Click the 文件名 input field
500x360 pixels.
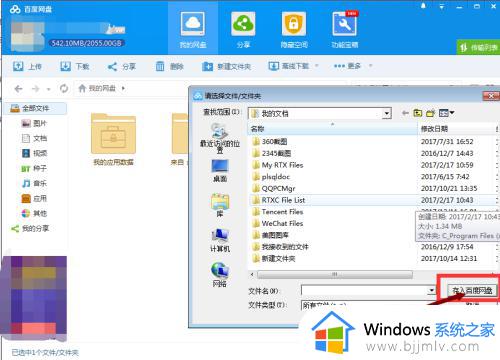pyautogui.click(x=364, y=290)
